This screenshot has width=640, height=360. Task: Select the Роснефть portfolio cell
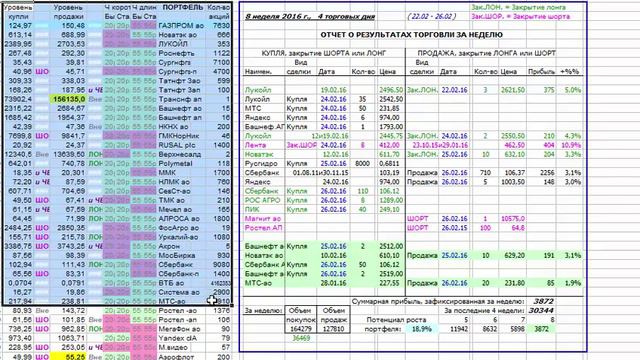[x=176, y=53]
